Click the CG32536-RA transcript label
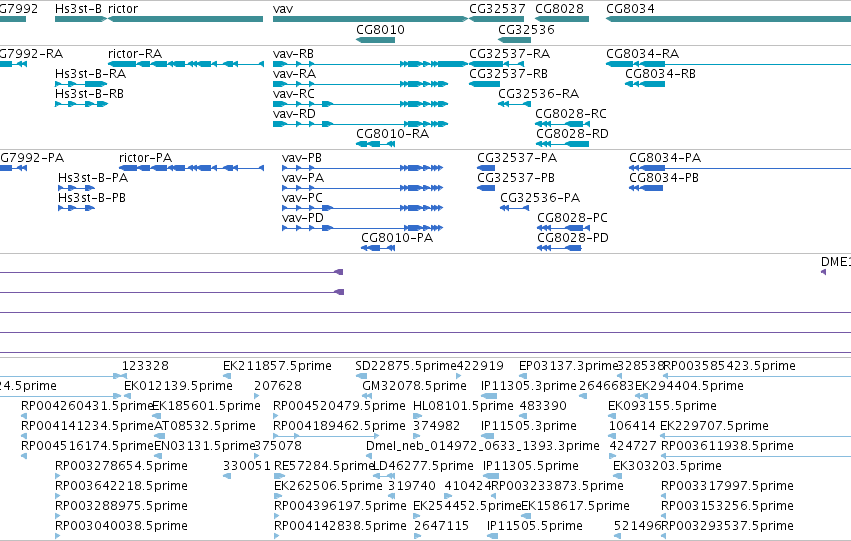 click(x=538, y=94)
